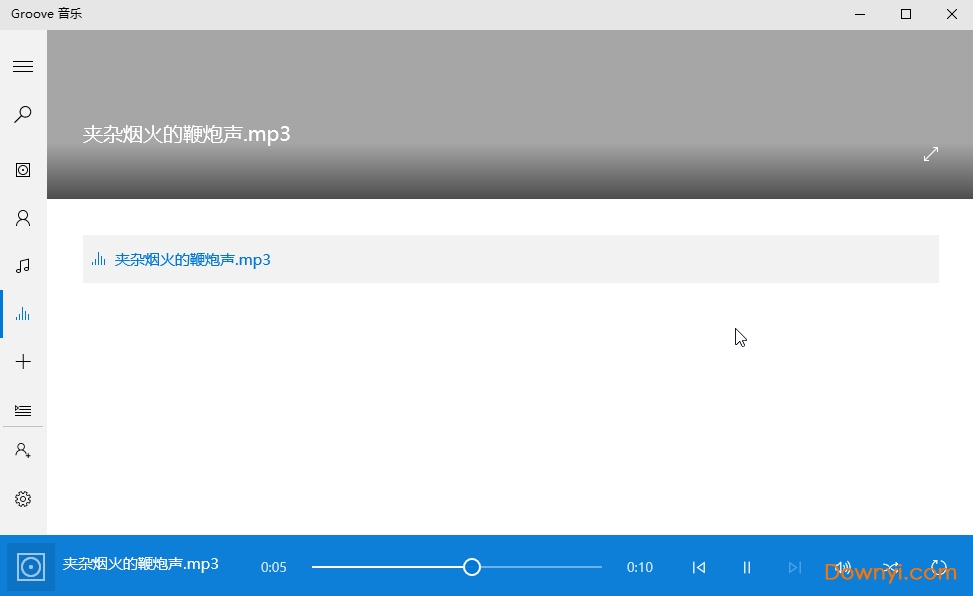This screenshot has width=973, height=596.
Task: Select the Albums section icon
Action: point(22,169)
